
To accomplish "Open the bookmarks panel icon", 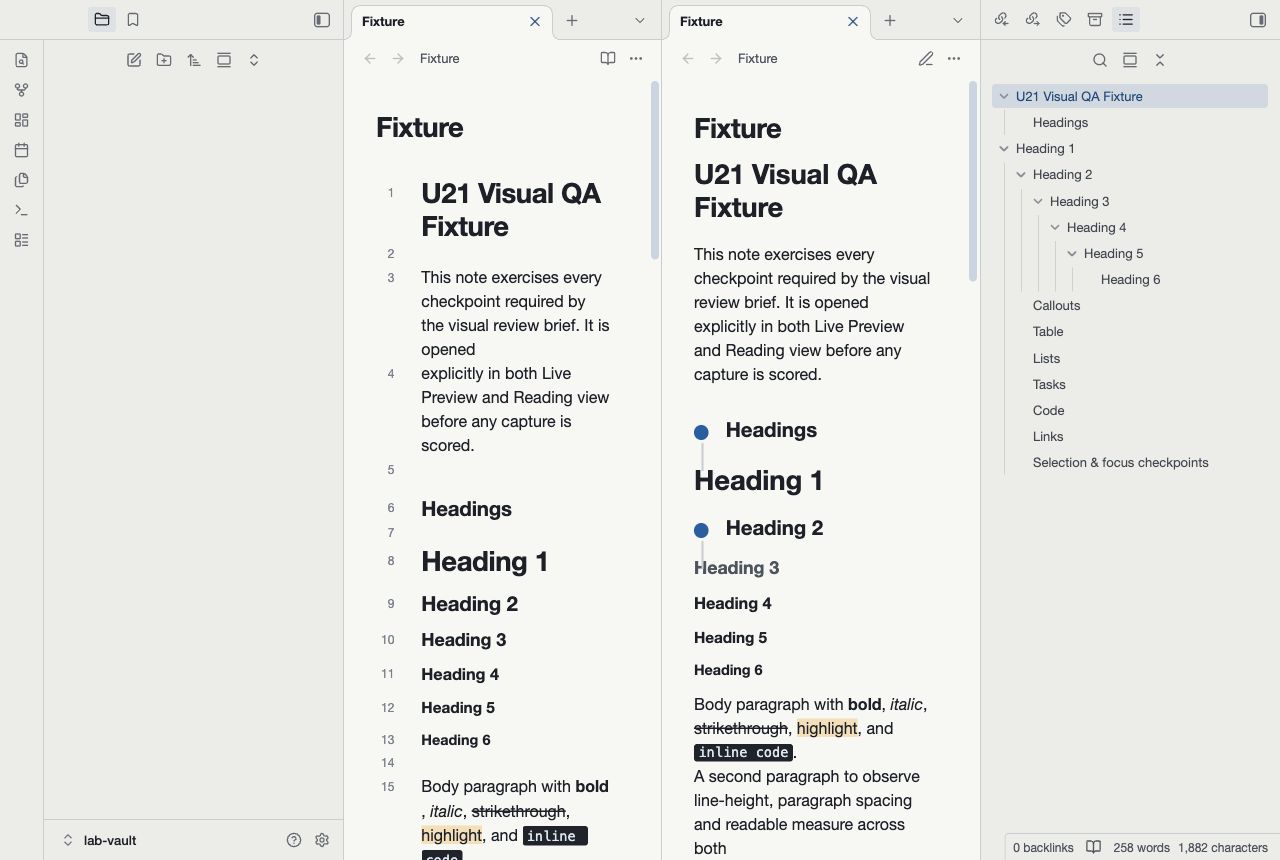I will click(x=133, y=20).
